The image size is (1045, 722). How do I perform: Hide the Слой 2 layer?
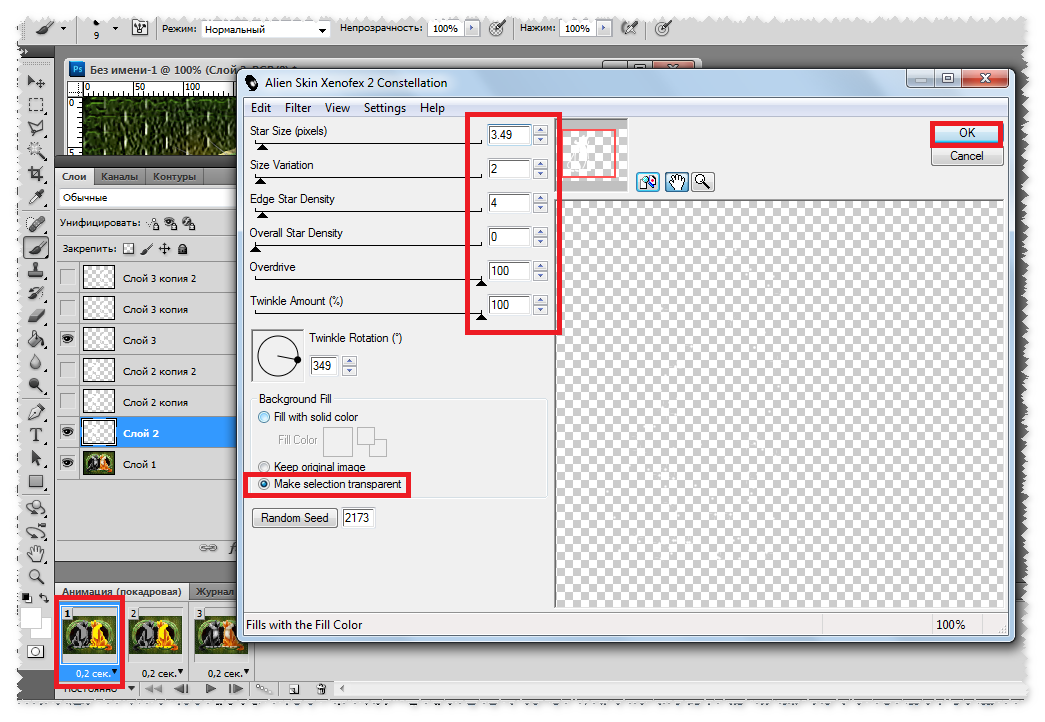(x=67, y=432)
